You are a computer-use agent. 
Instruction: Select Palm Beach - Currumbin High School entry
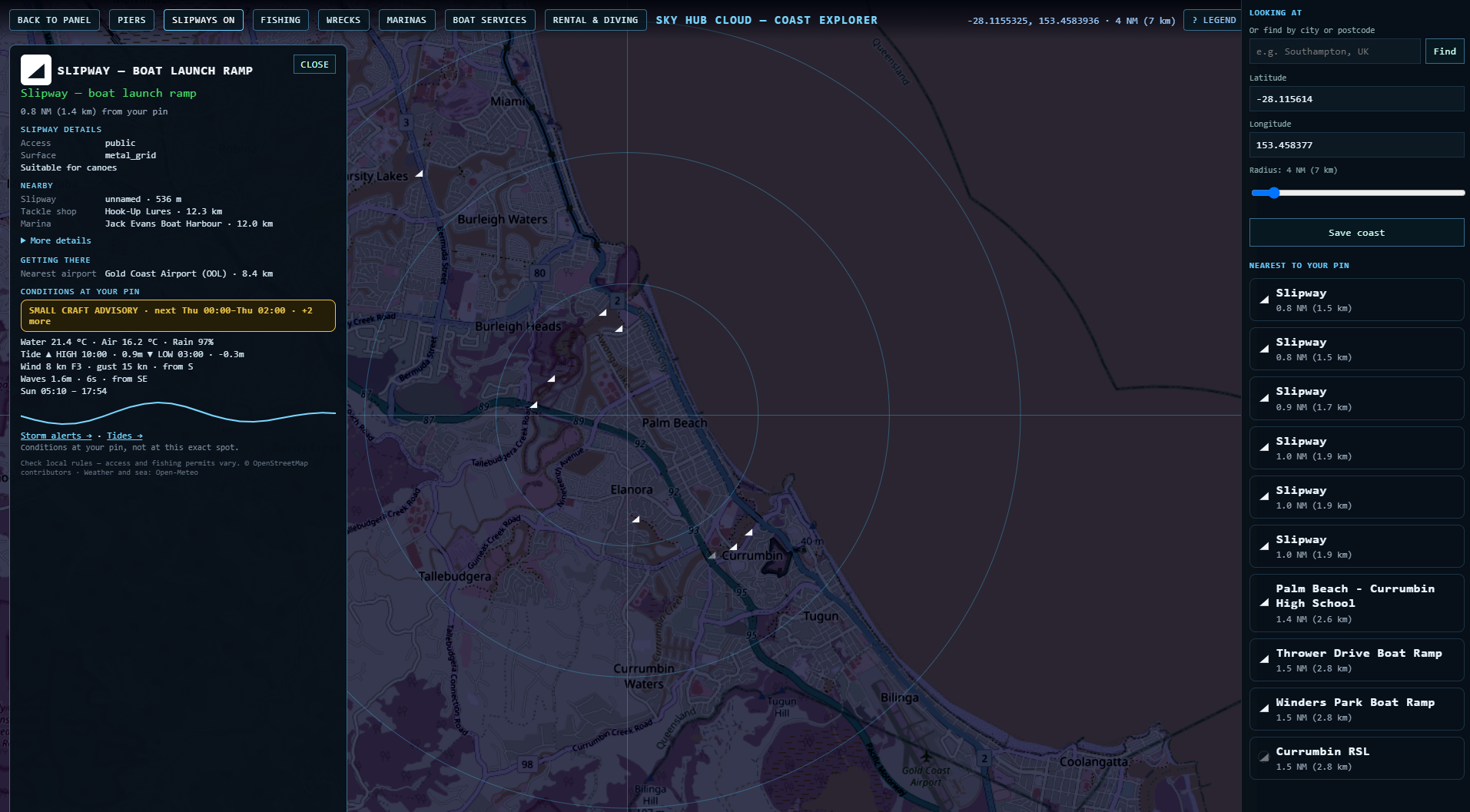coord(1356,603)
